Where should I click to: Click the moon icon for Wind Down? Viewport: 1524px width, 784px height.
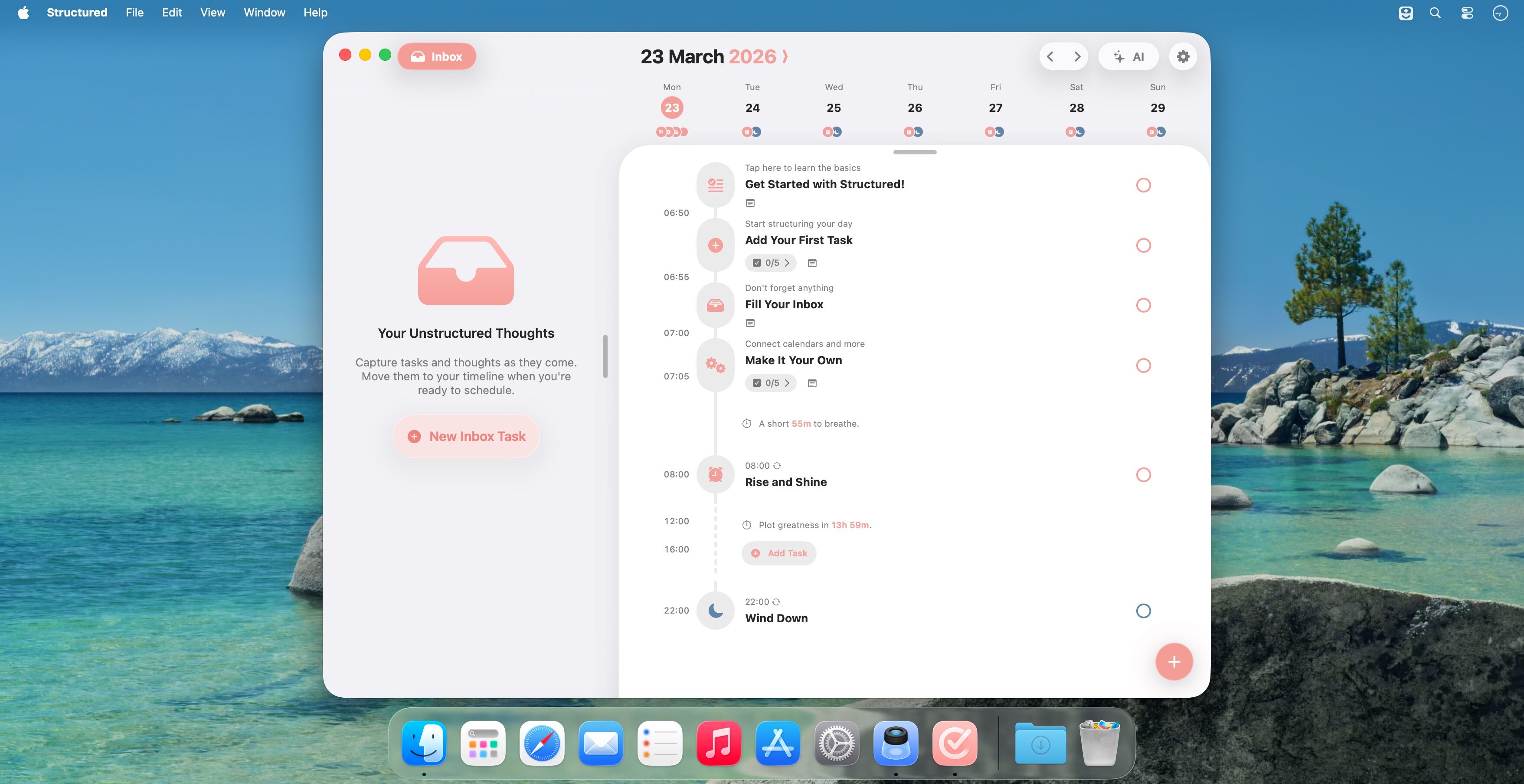tap(715, 611)
